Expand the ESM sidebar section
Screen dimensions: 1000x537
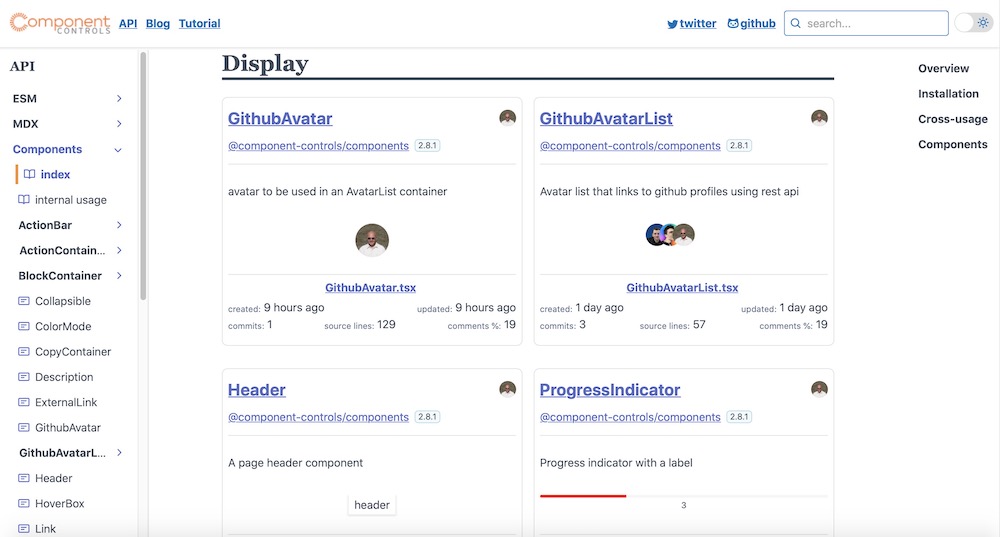(x=119, y=98)
